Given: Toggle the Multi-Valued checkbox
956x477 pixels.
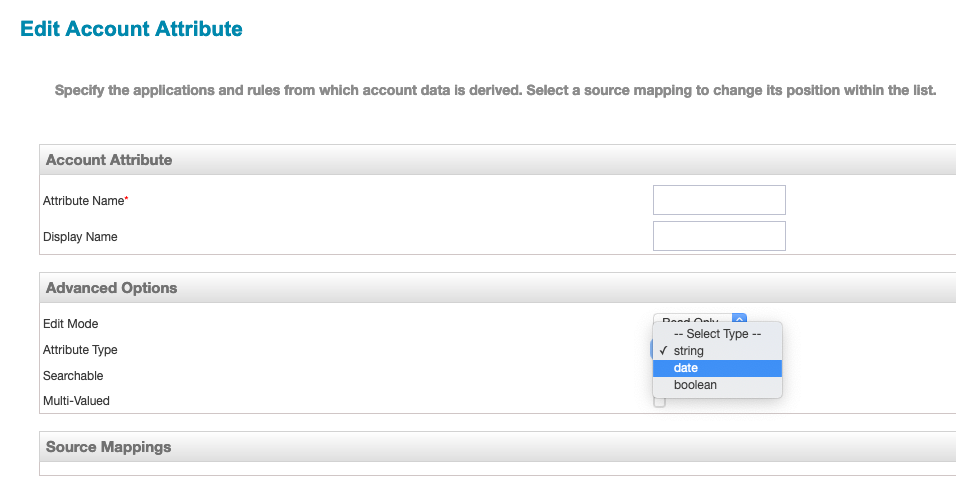Looking at the screenshot, I should [659, 402].
